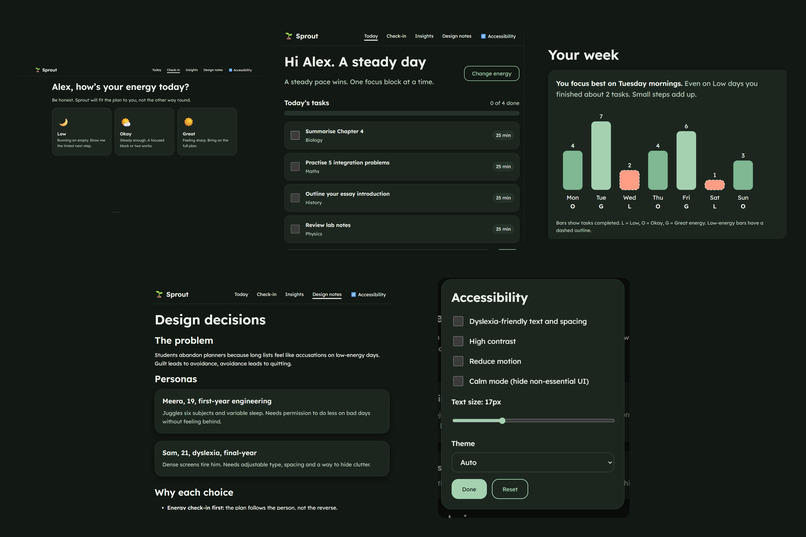Click the 25 min badge on Review lab notes
806x537 pixels.
(x=503, y=229)
